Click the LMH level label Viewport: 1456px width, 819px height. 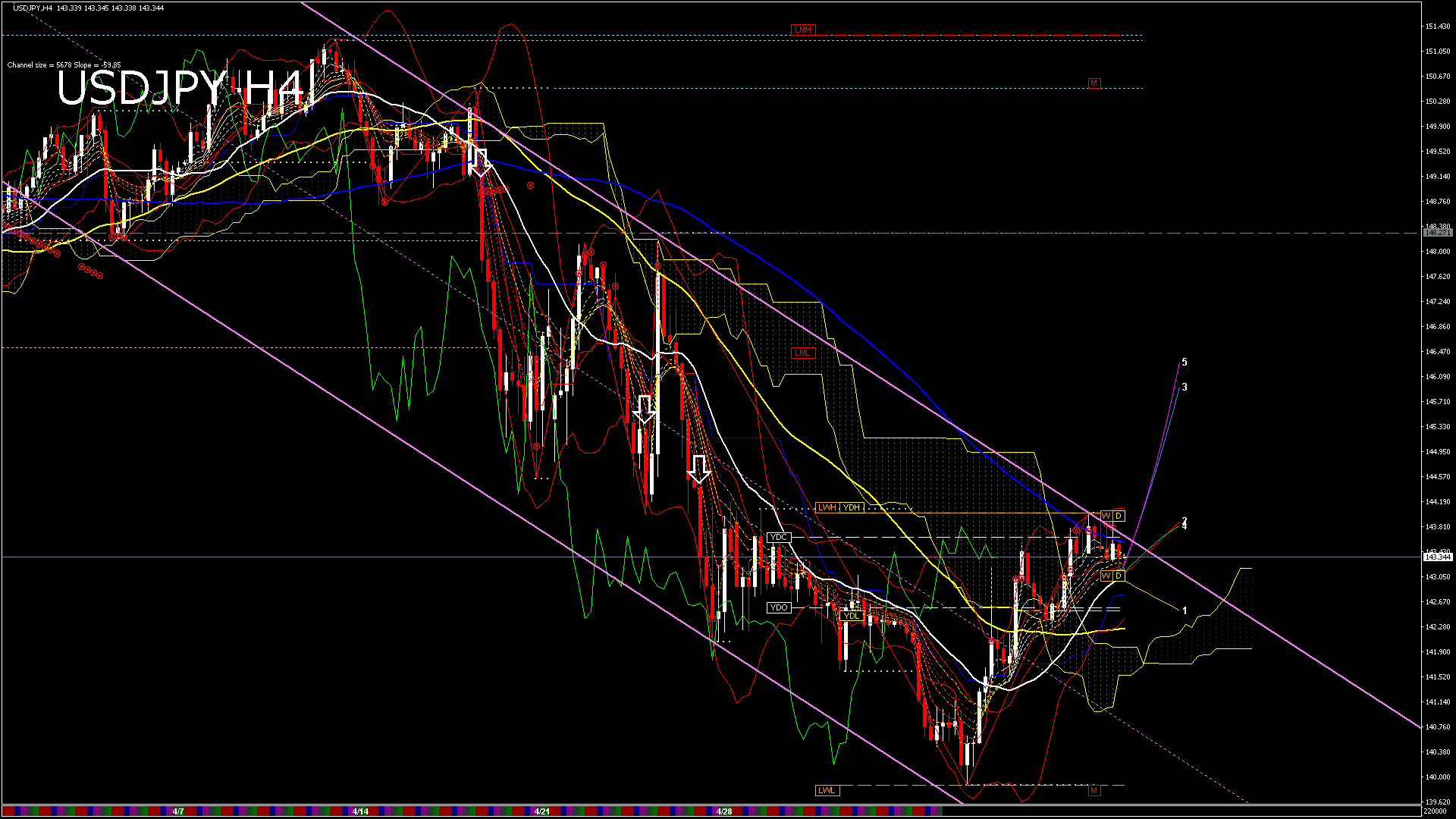(802, 30)
